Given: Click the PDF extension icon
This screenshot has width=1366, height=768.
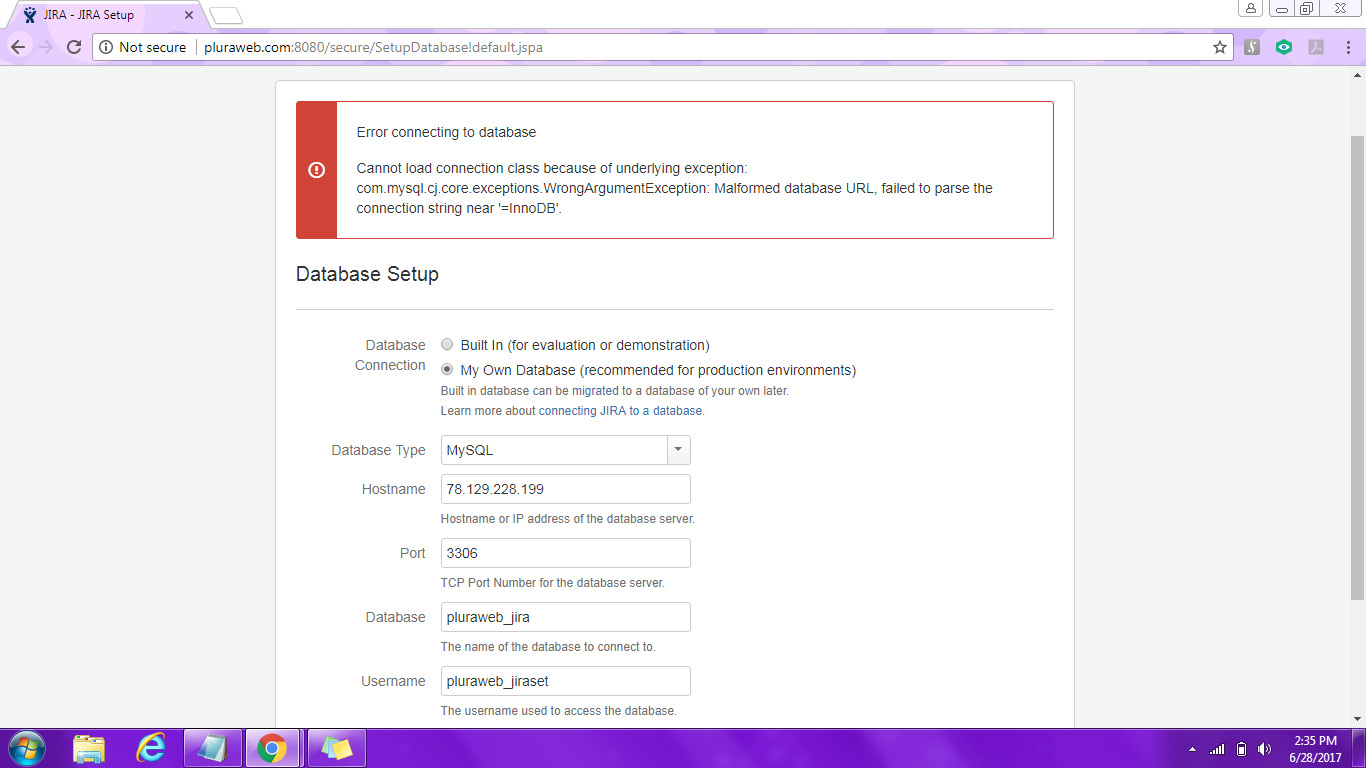Looking at the screenshot, I should point(1316,47).
